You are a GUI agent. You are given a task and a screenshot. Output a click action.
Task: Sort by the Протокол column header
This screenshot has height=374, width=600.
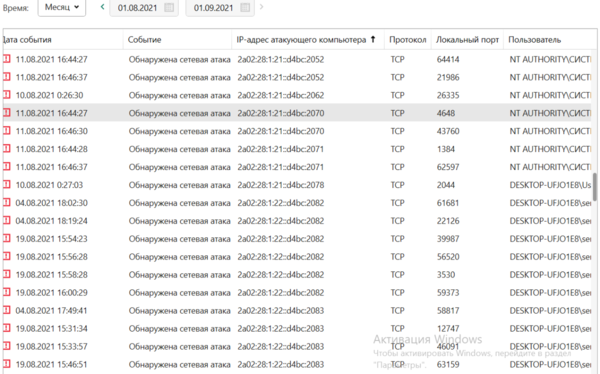(x=408, y=40)
